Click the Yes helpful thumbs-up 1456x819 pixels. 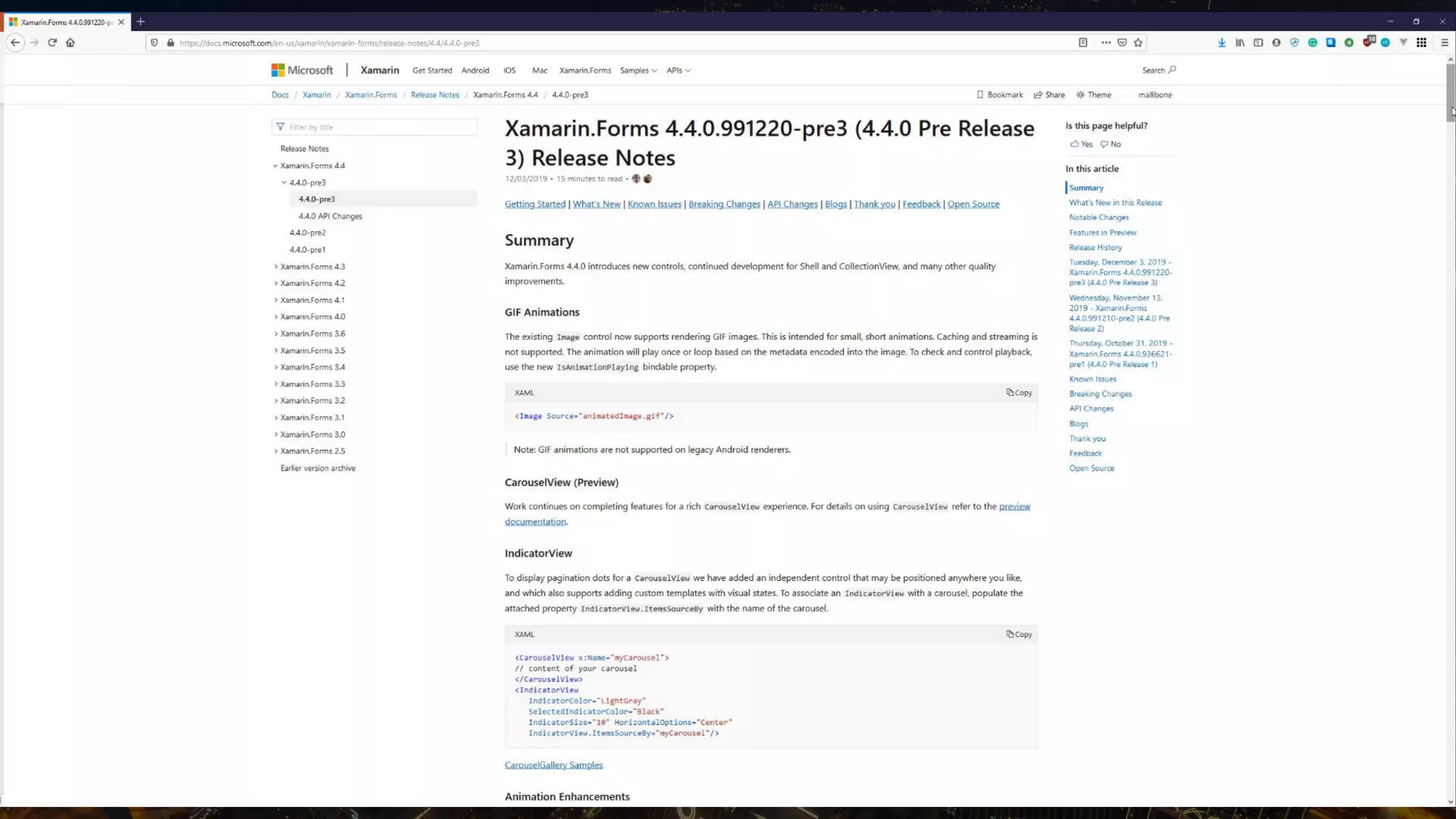(x=1081, y=144)
